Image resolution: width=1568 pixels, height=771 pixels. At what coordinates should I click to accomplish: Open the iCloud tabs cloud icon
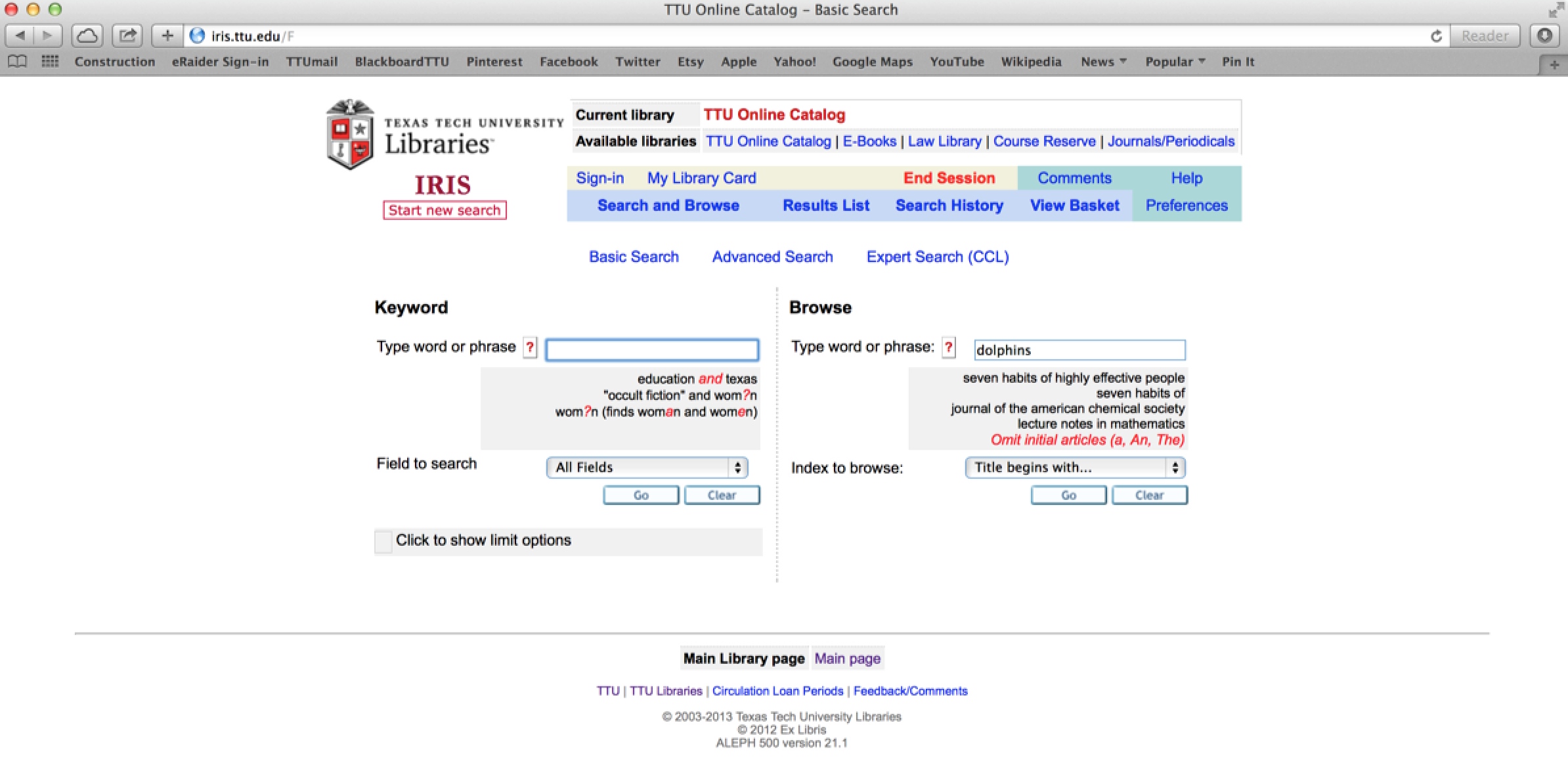click(x=87, y=35)
